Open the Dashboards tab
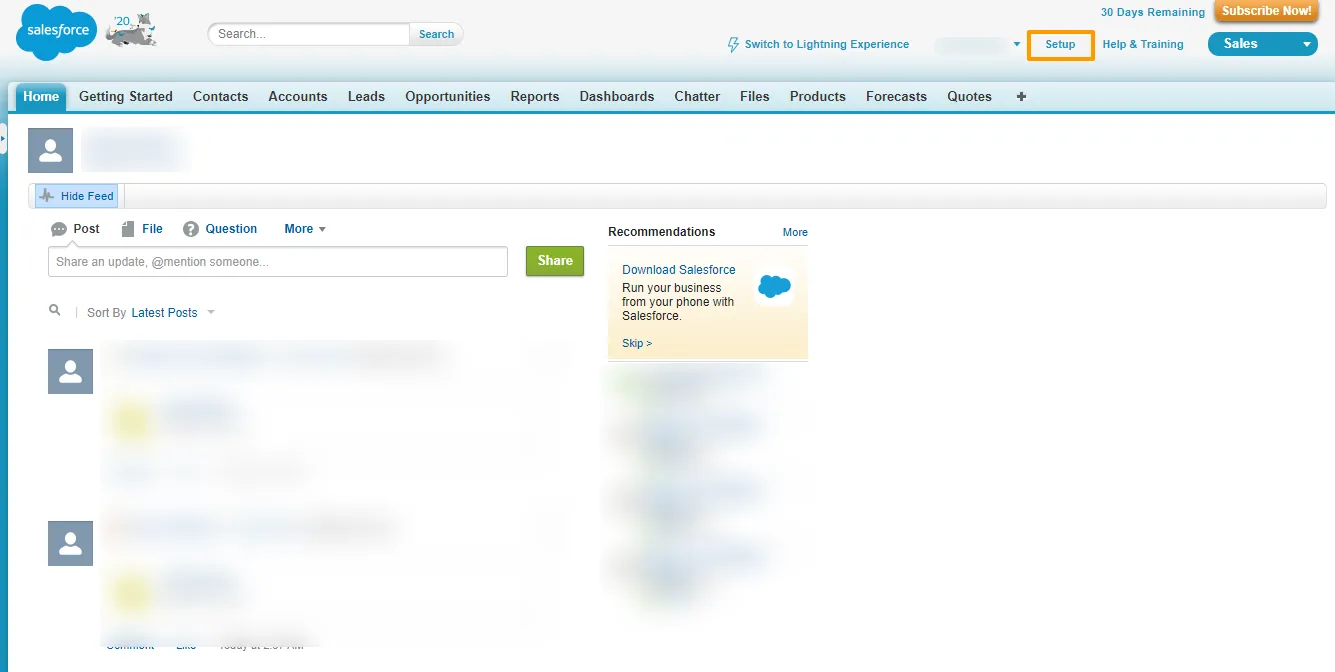Viewport: 1335px width, 672px height. 616,97
